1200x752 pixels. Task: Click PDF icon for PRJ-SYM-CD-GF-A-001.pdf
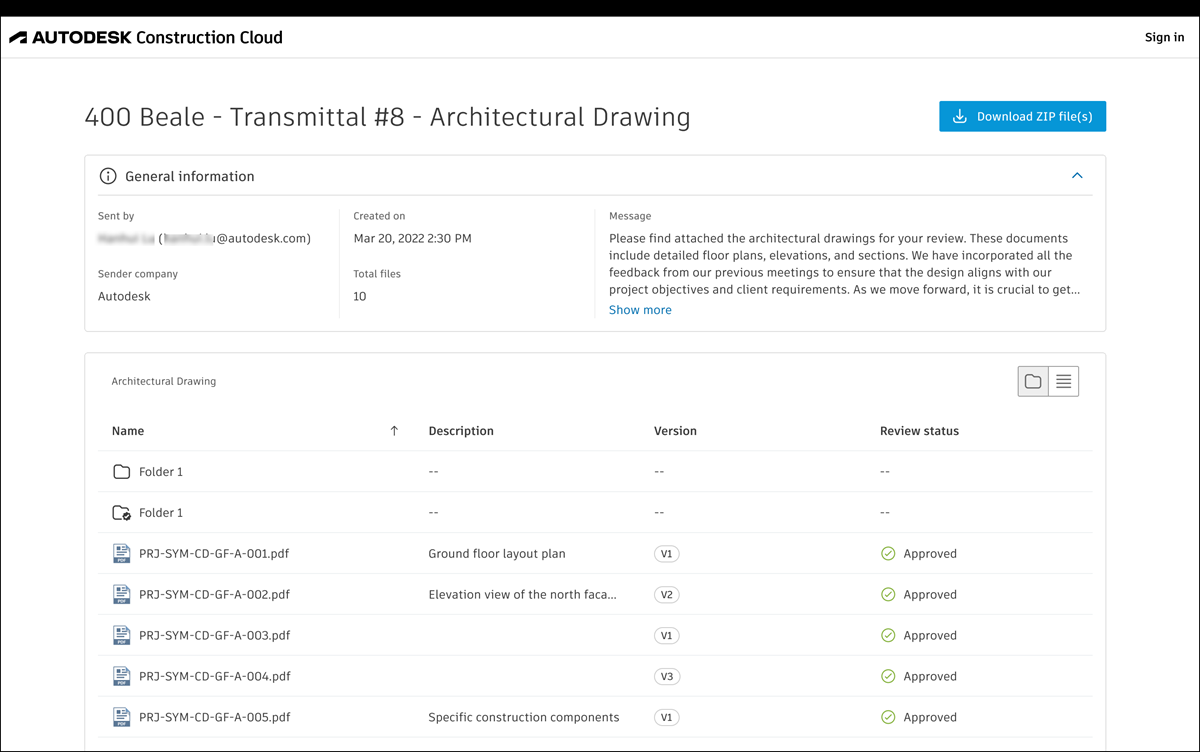(122, 553)
